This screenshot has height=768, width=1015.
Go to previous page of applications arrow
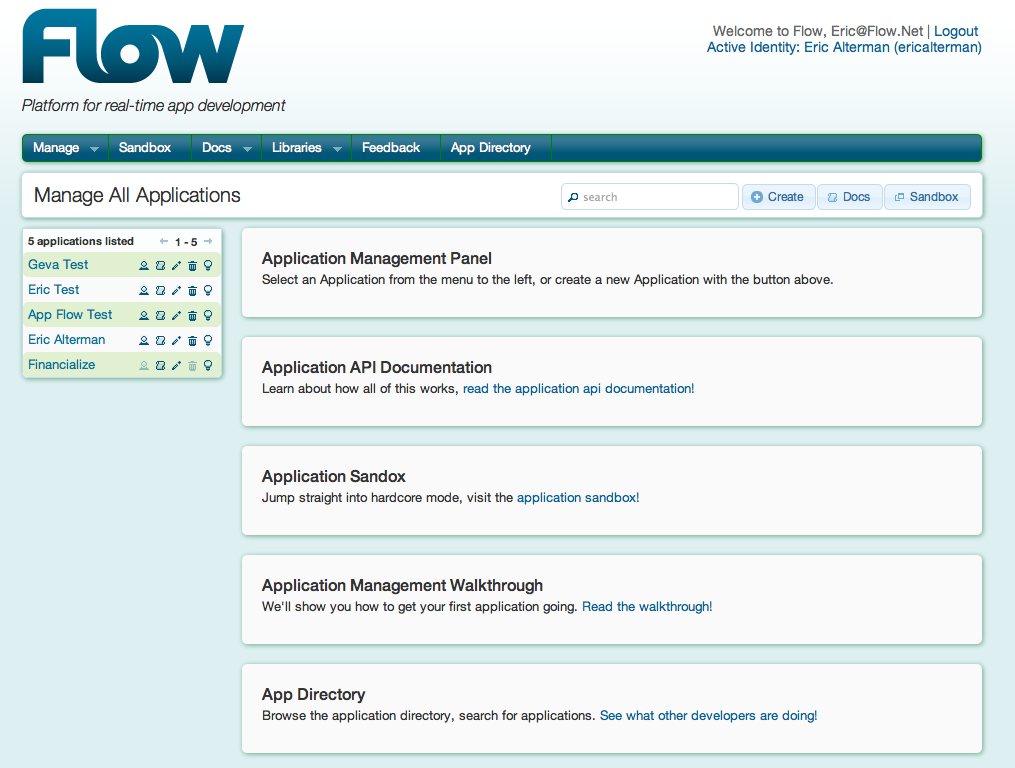[x=164, y=241]
